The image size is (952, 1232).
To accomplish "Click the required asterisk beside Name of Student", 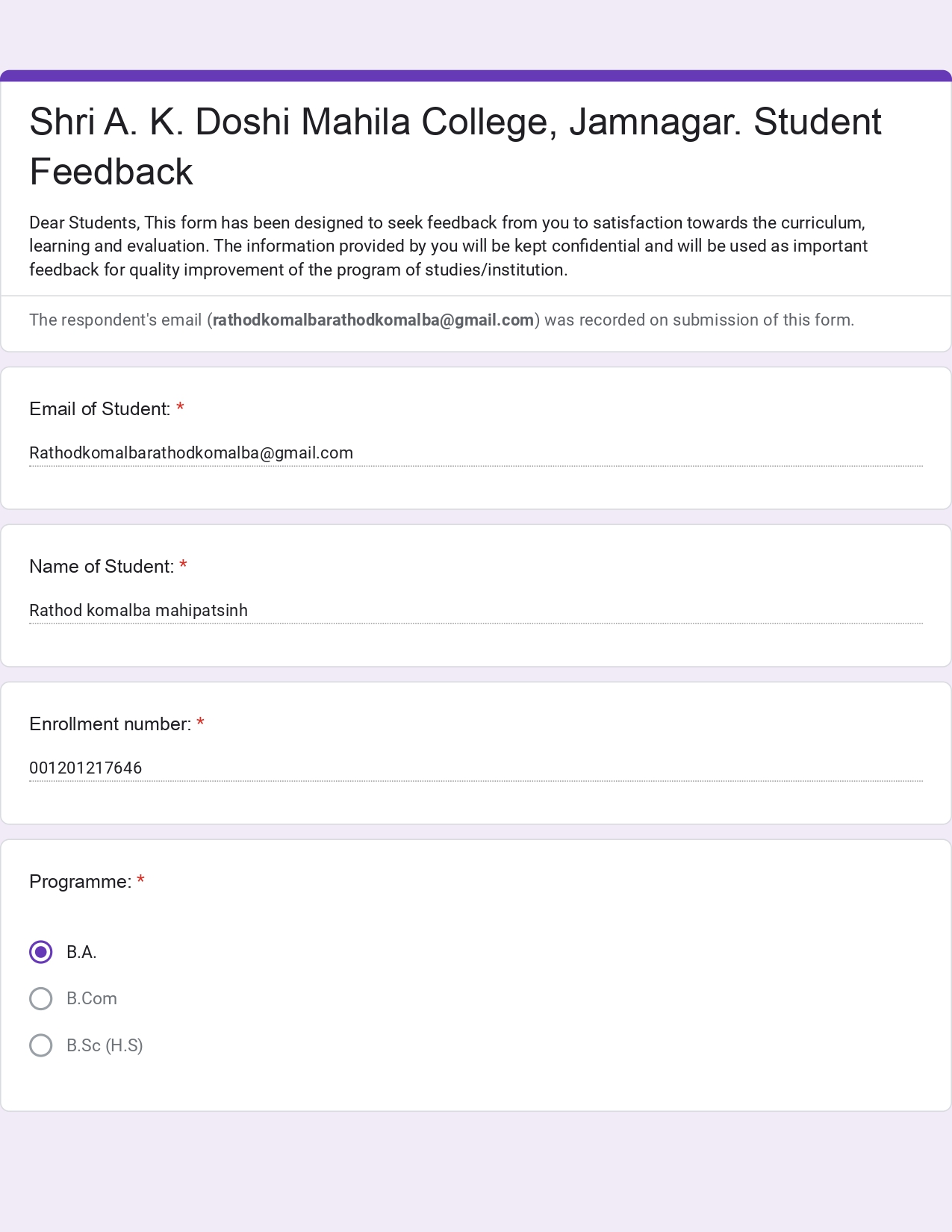I will pos(184,566).
